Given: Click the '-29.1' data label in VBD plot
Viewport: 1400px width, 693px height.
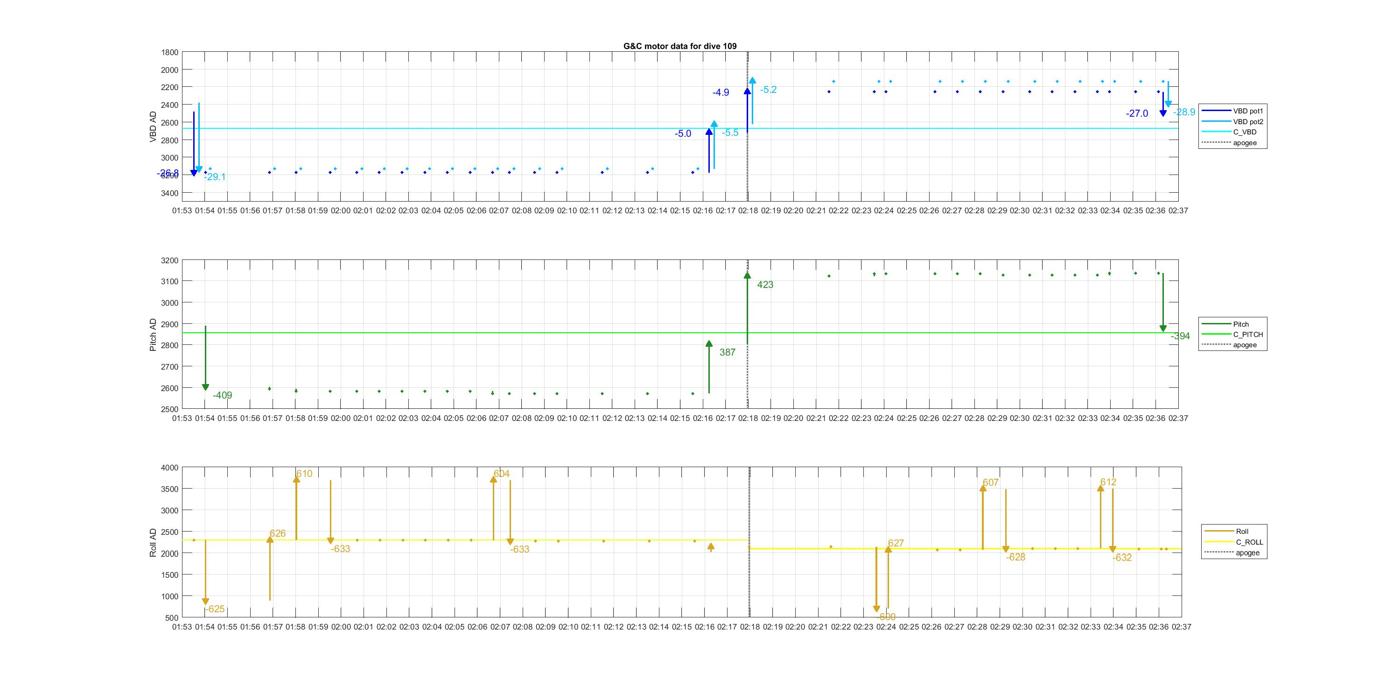Looking at the screenshot, I should tap(215, 177).
